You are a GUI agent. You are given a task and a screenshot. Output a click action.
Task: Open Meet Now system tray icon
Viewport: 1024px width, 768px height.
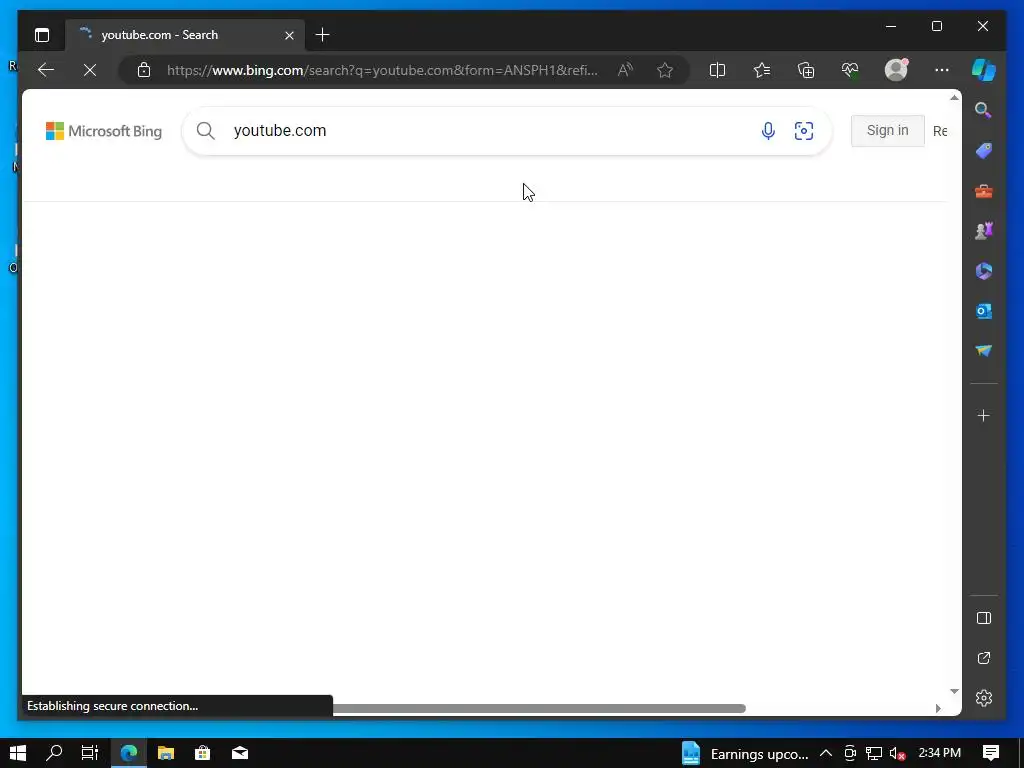coord(850,754)
